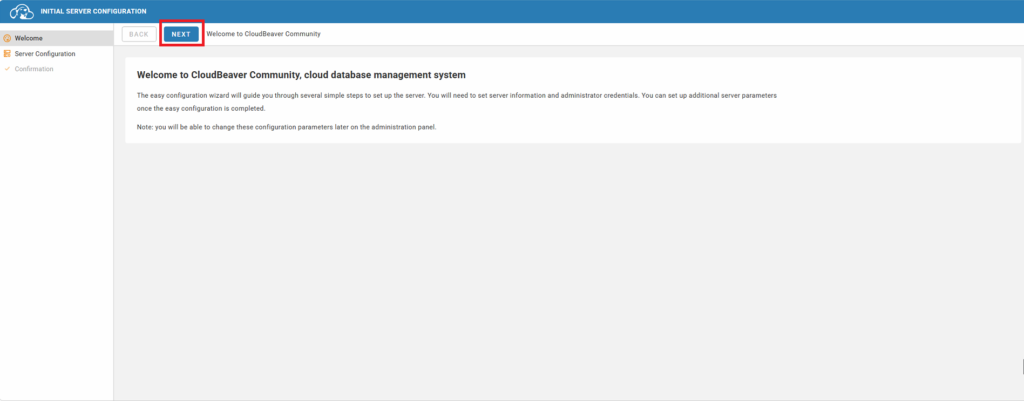1024x401 pixels.
Task: Click the paragraph starting 'The easy configuration wizard'
Action: 456,102
